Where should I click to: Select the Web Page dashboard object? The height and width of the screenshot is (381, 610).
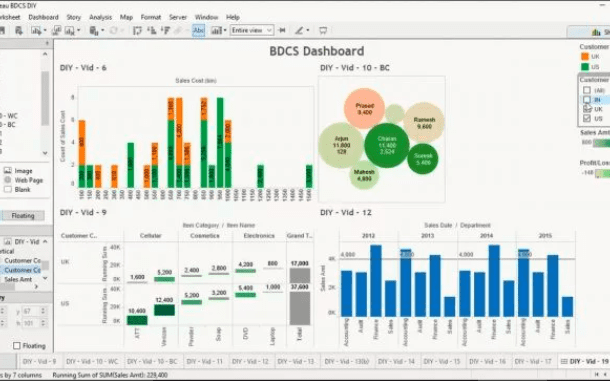coord(24,180)
